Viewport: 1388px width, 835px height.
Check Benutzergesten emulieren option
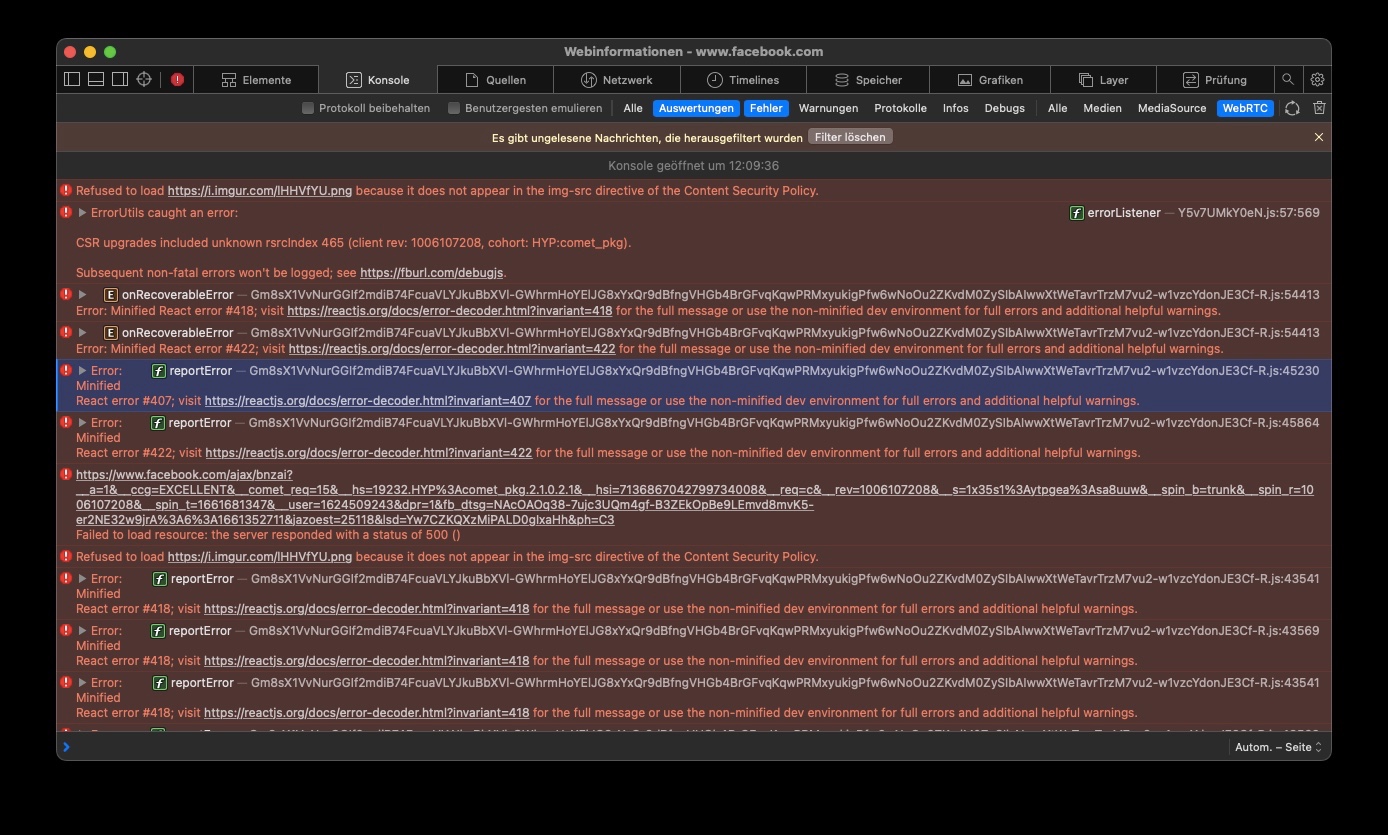pos(454,108)
